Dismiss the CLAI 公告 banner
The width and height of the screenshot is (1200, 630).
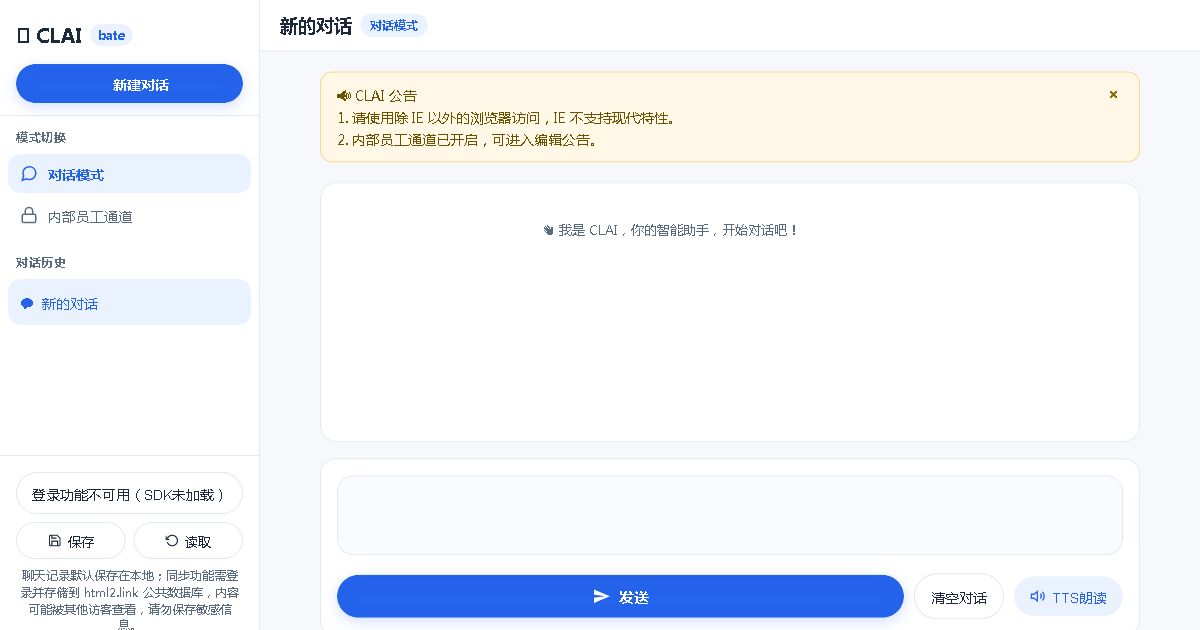click(1113, 94)
